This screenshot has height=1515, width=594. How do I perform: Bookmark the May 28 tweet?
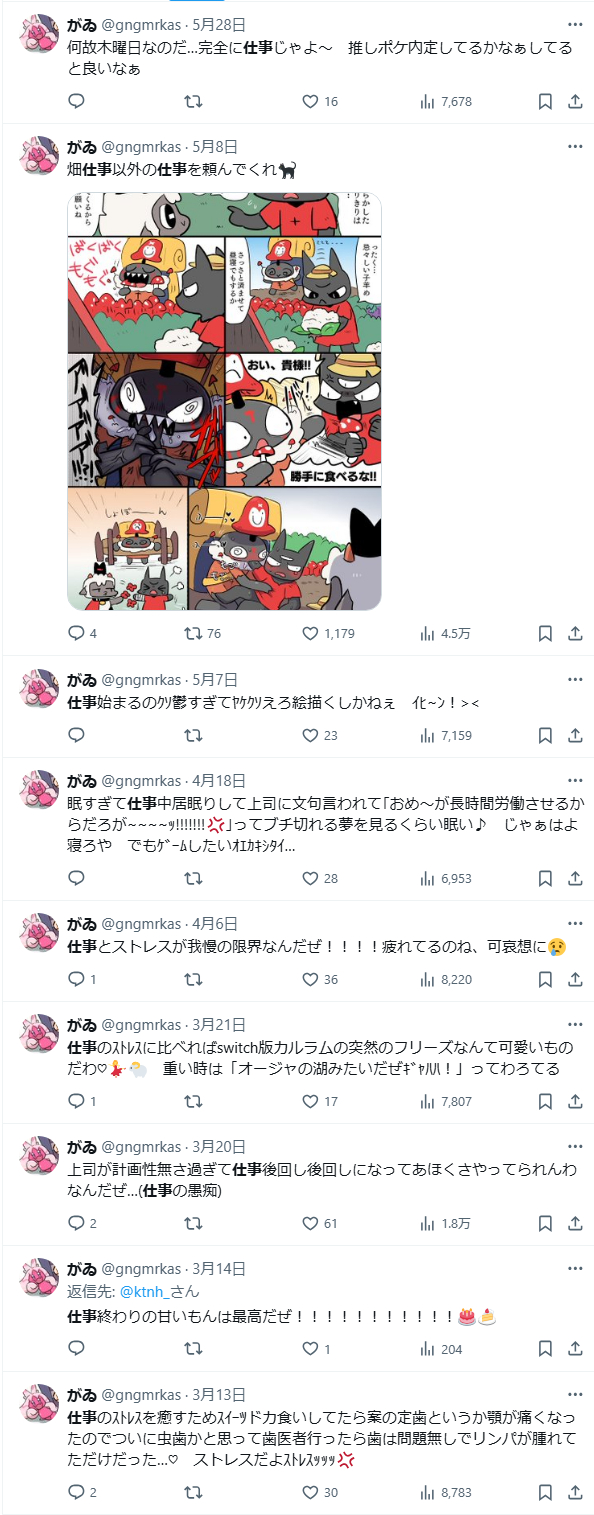545,101
